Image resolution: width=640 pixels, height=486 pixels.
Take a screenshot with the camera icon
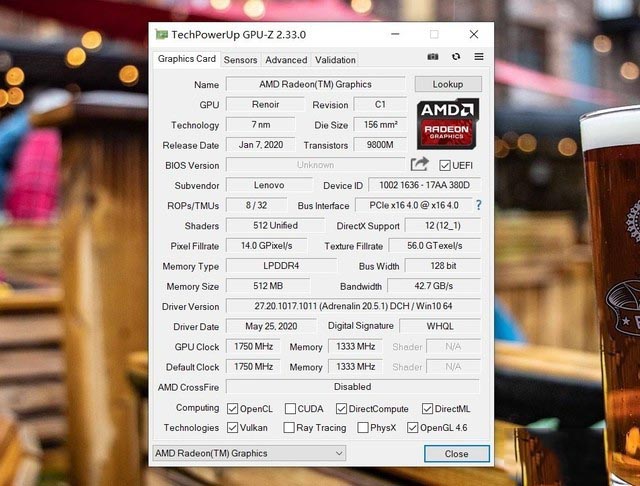433,57
